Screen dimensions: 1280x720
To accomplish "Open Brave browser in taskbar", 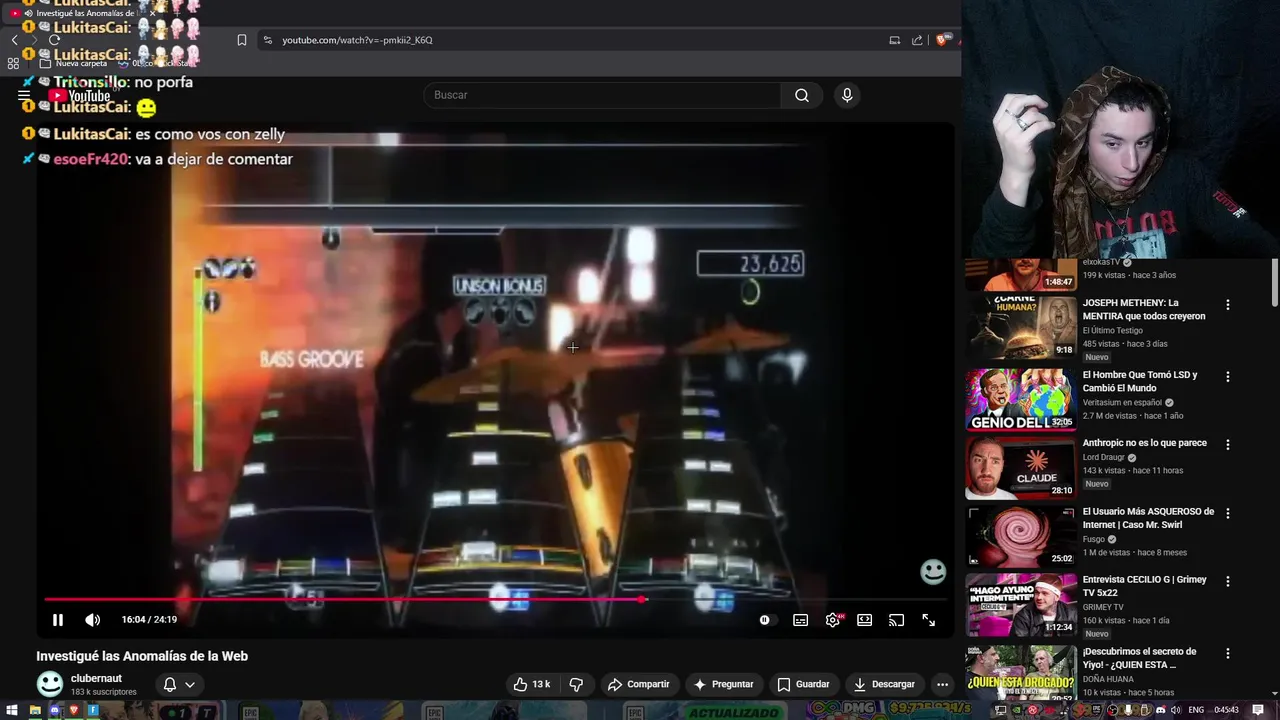I will coord(74,711).
